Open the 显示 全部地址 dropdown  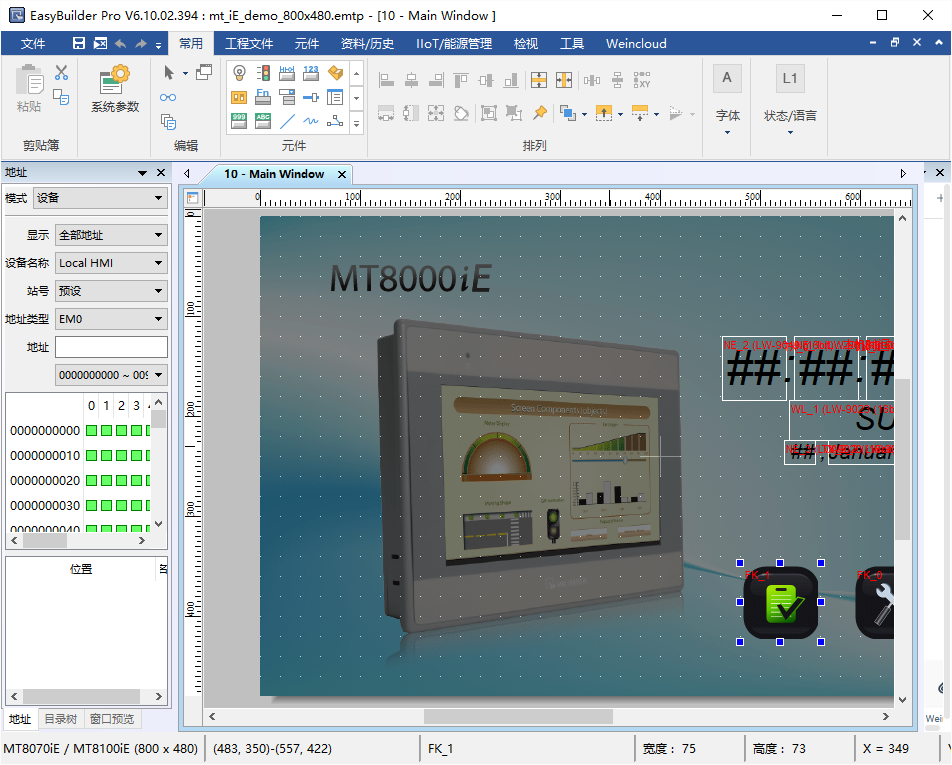tap(111, 235)
